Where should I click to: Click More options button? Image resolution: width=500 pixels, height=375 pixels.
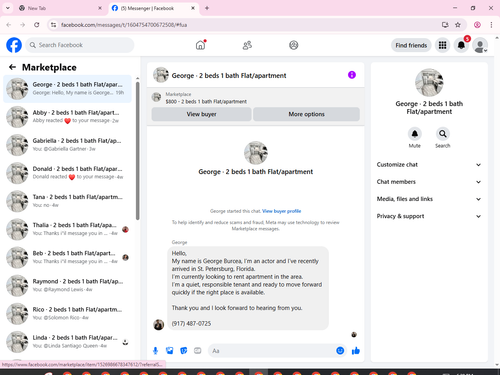click(306, 114)
